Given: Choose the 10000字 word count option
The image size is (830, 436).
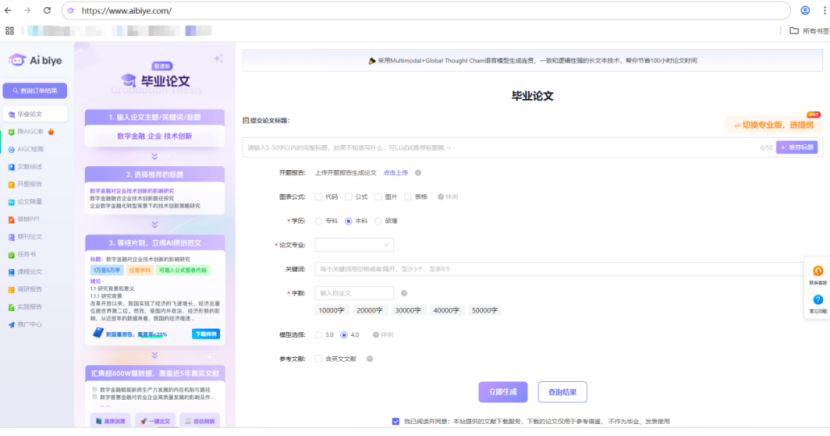Looking at the screenshot, I should [331, 311].
